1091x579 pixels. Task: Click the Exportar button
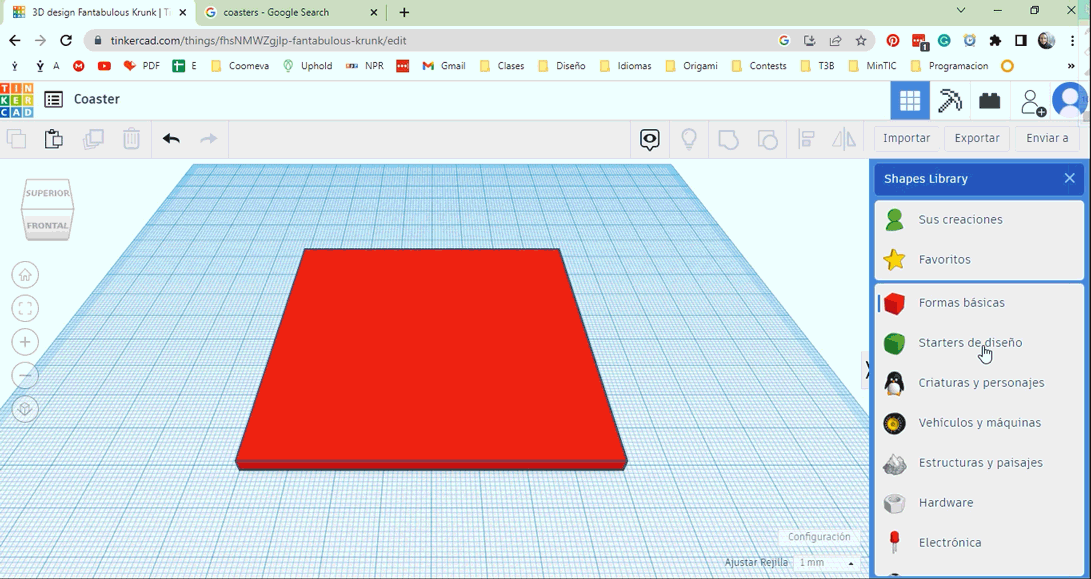click(x=976, y=138)
